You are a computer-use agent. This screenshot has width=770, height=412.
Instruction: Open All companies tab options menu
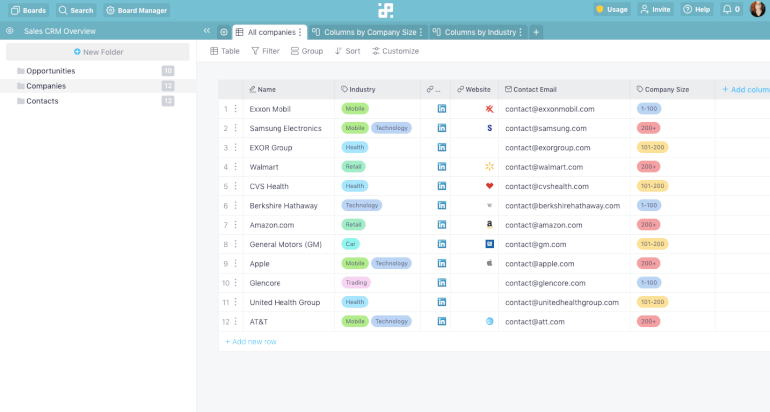[300, 32]
